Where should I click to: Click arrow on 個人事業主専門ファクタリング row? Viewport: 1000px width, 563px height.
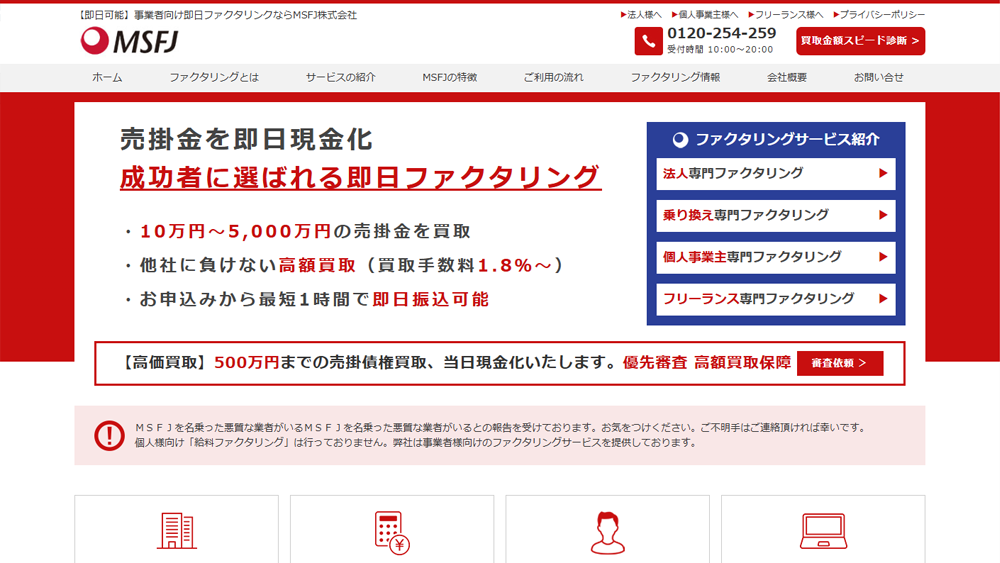(x=883, y=257)
